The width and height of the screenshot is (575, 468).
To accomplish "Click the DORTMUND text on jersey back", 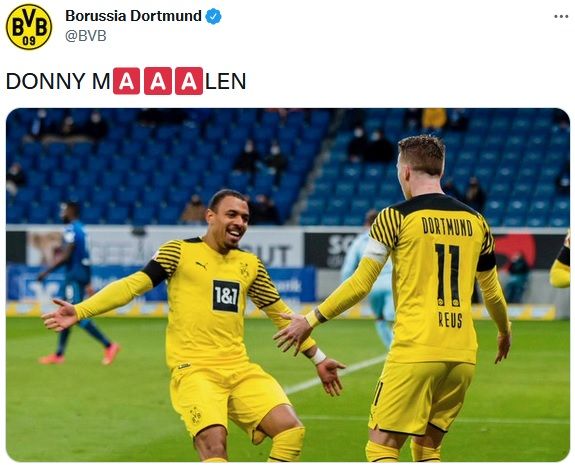I will coord(447,226).
